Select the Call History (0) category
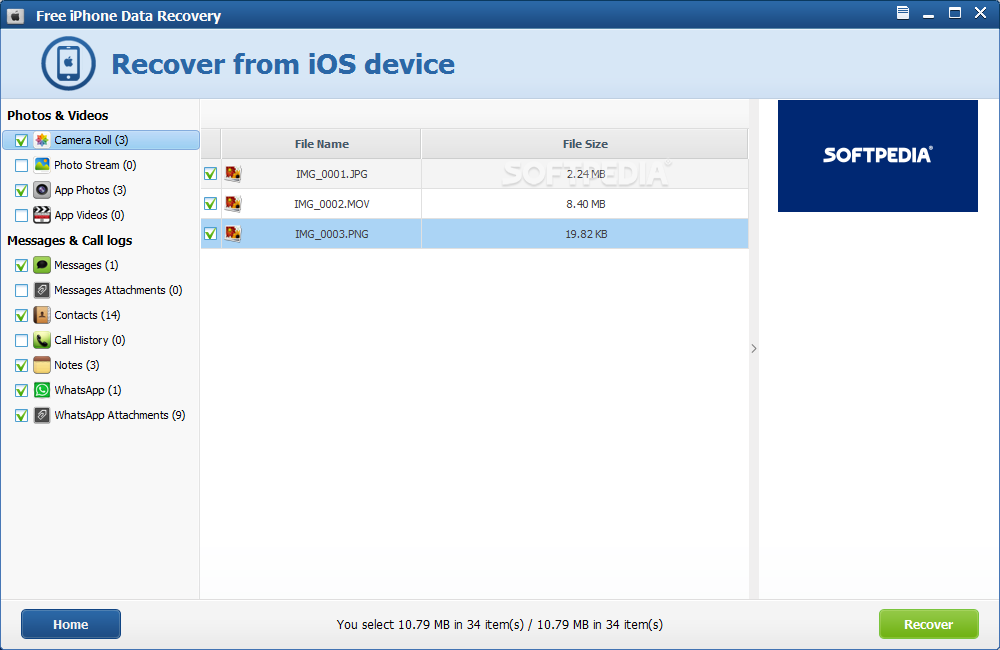This screenshot has height=650, width=1000. [90, 340]
